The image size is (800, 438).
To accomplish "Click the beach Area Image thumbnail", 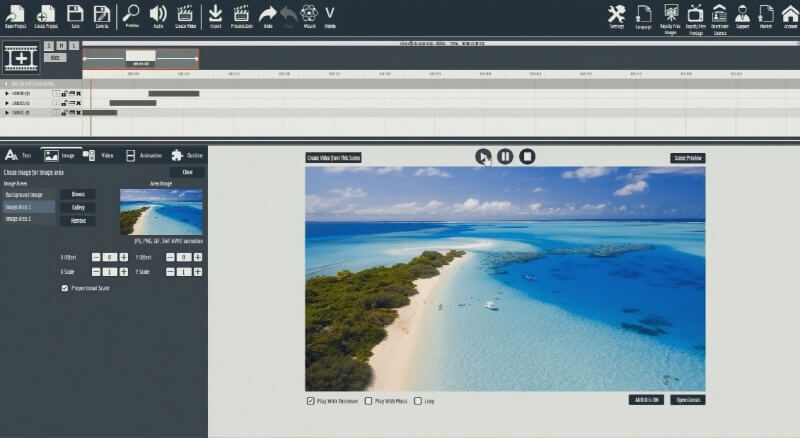I will (x=161, y=212).
